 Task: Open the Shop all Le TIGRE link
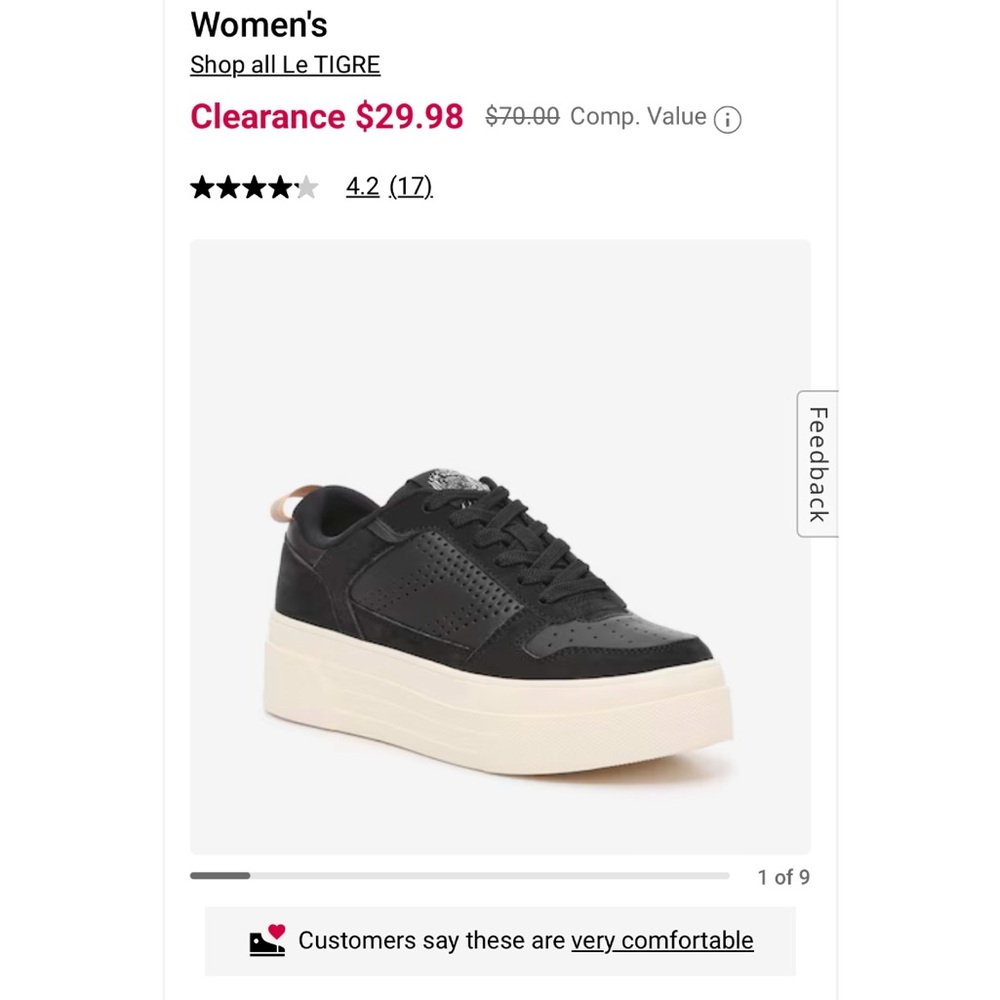click(x=285, y=64)
